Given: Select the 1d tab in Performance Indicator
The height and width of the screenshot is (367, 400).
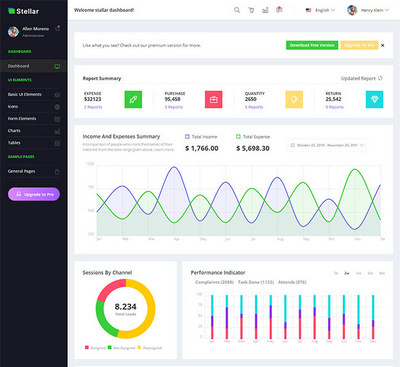Looking at the screenshot, I should point(336,273).
